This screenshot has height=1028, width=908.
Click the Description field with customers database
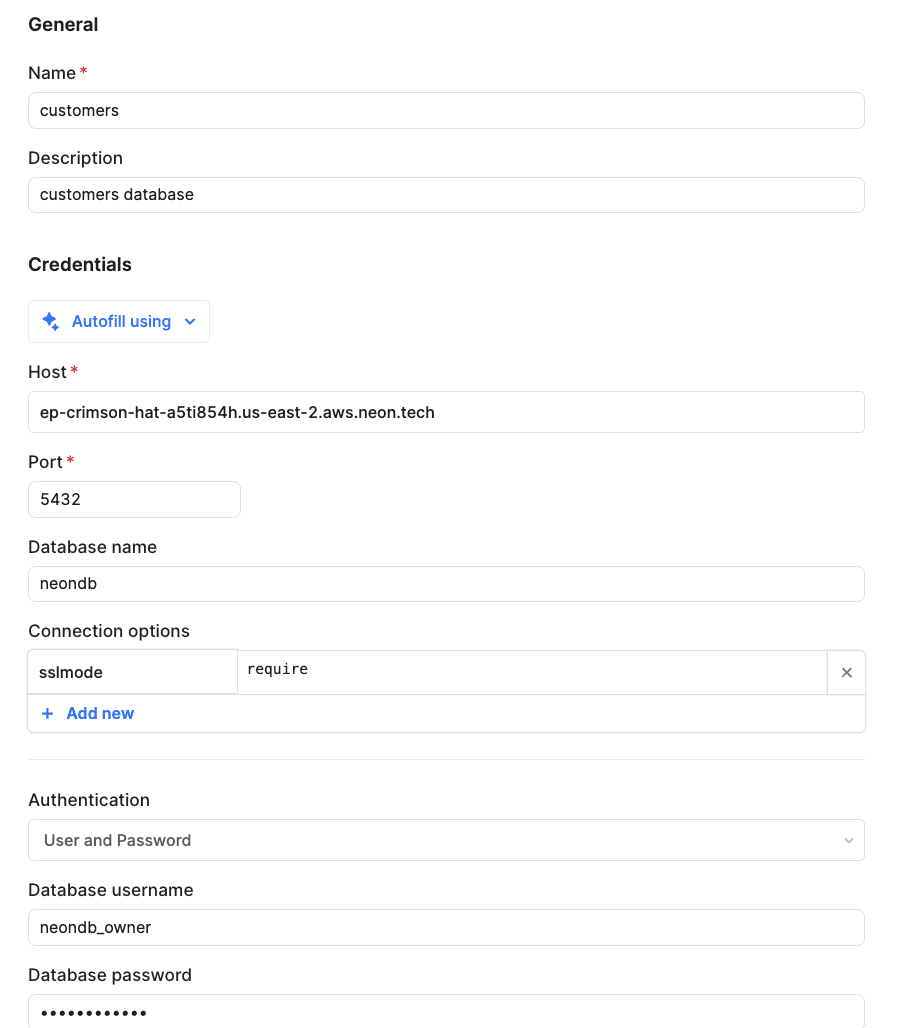click(446, 194)
